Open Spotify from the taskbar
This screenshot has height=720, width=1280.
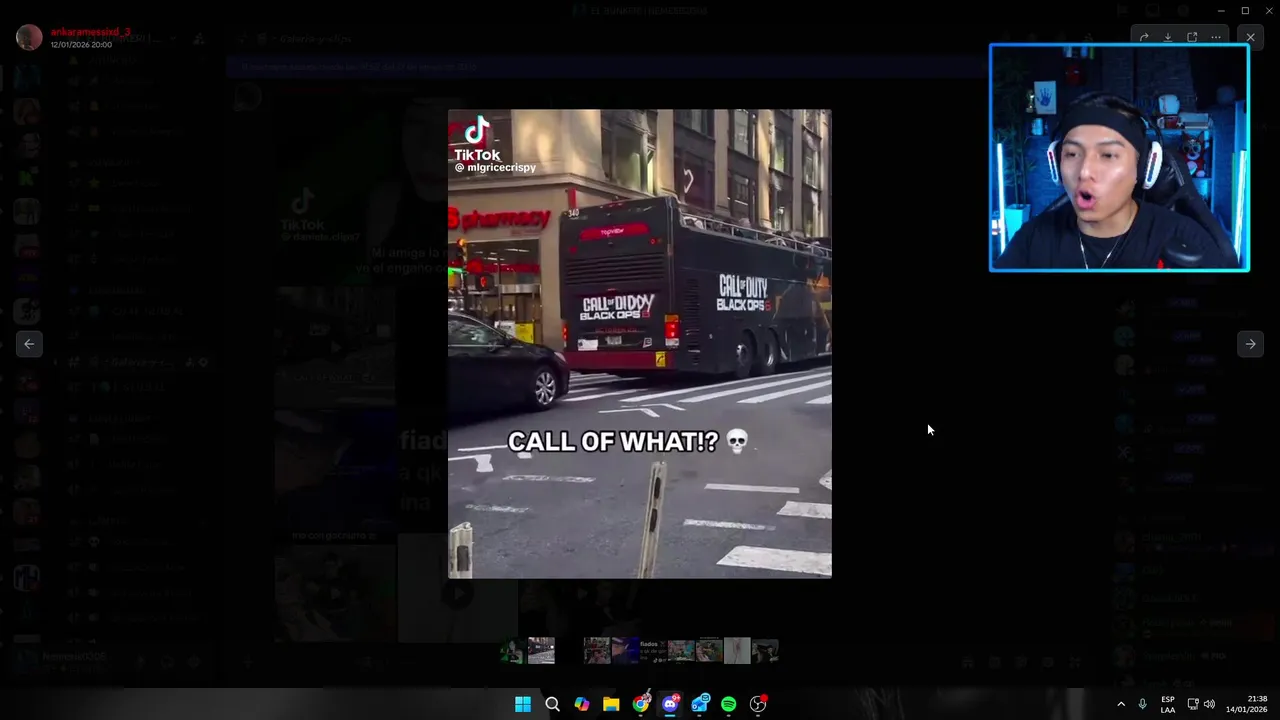(x=729, y=704)
